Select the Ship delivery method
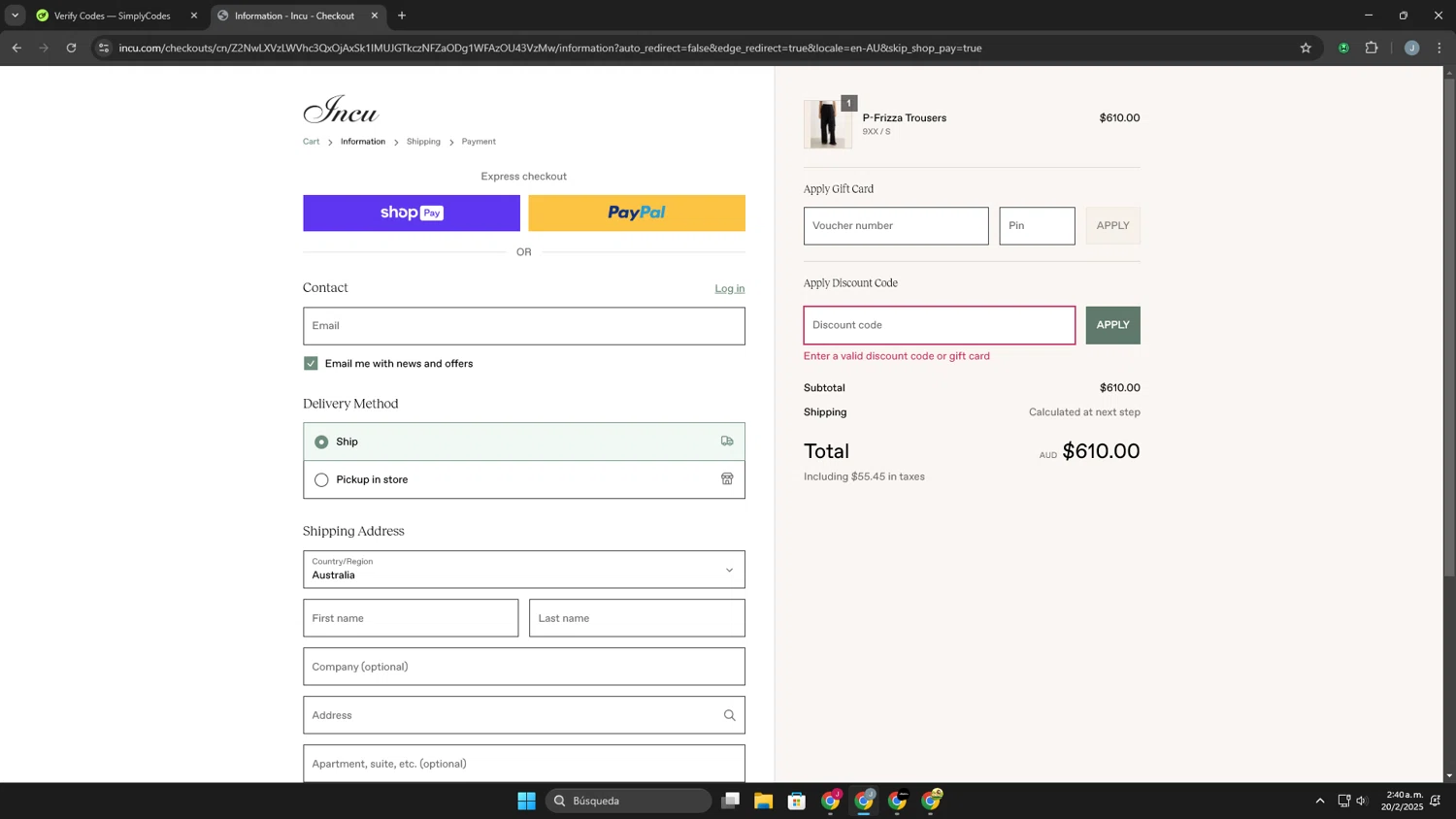The height and width of the screenshot is (819, 1456). [524, 442]
